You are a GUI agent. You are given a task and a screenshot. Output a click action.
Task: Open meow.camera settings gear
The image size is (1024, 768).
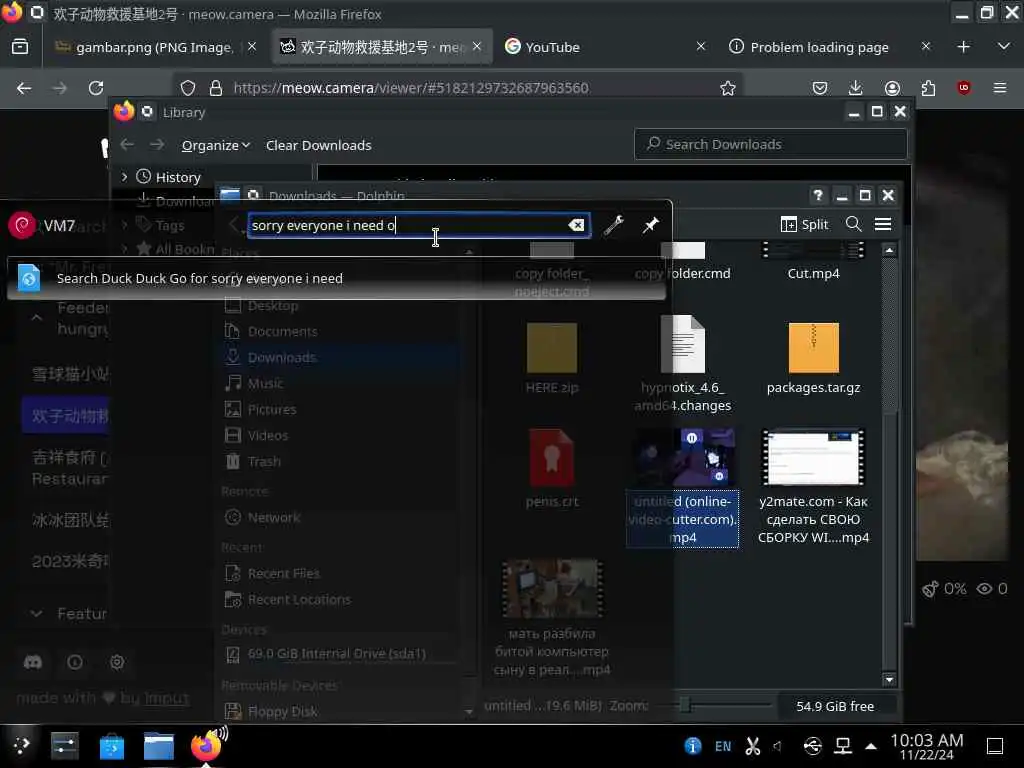[117, 662]
